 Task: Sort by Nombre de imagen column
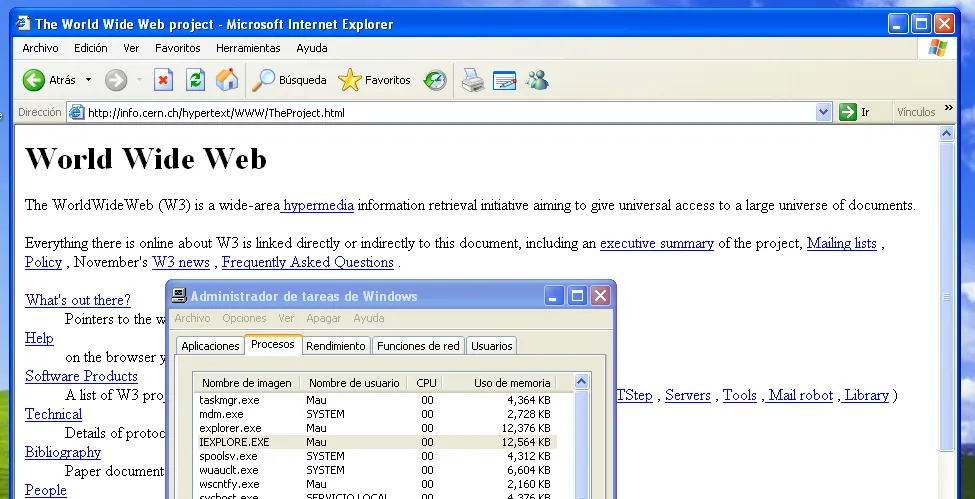[247, 383]
